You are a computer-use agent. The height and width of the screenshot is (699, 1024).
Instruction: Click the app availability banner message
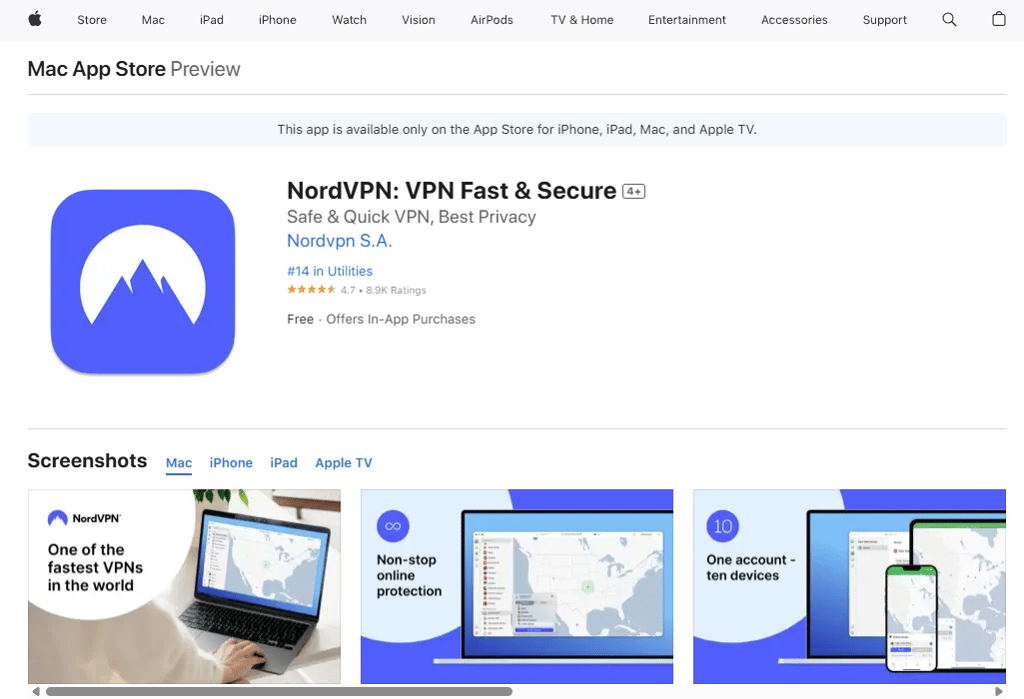(517, 129)
